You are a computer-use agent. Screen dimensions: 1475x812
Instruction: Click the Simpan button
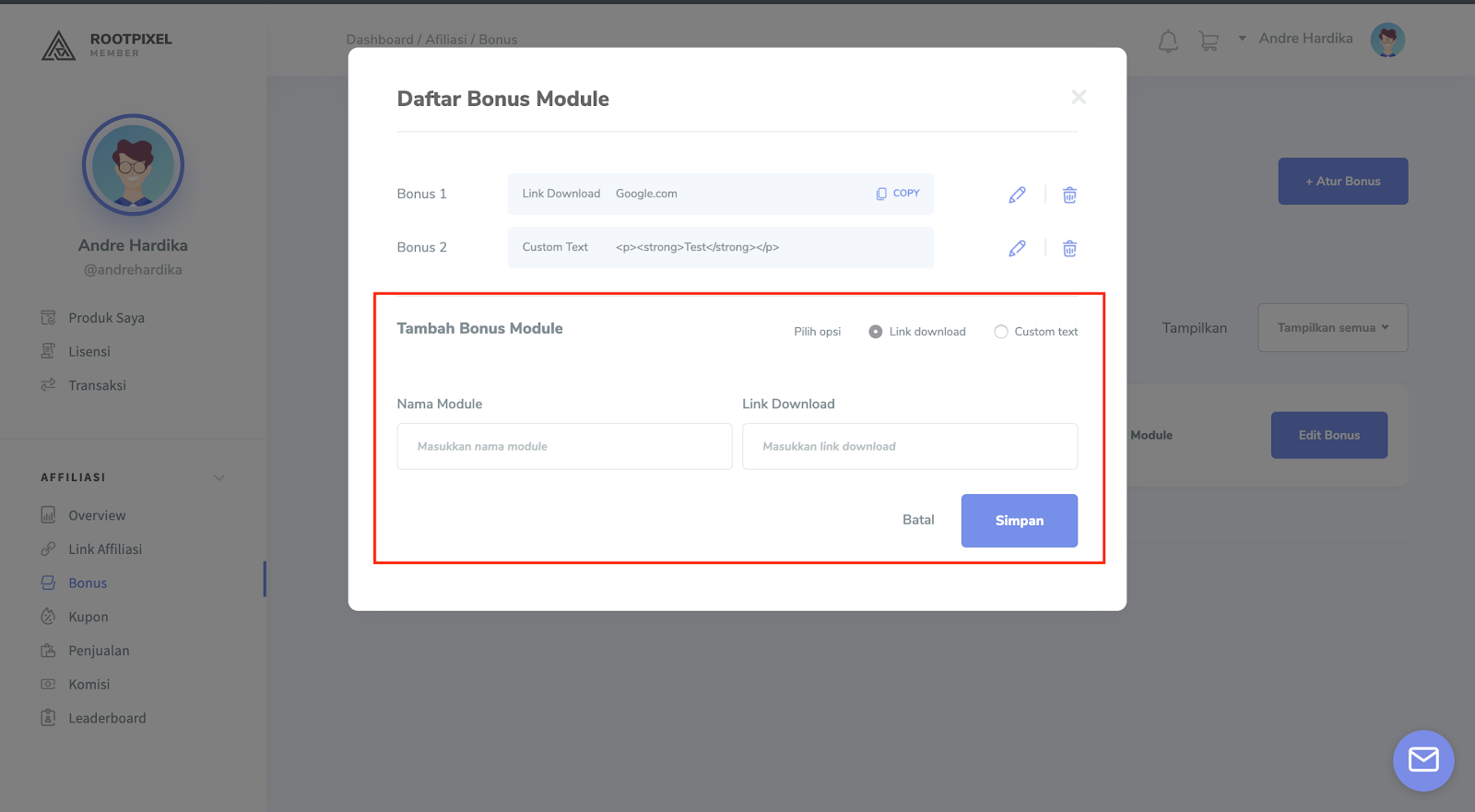[1020, 521]
